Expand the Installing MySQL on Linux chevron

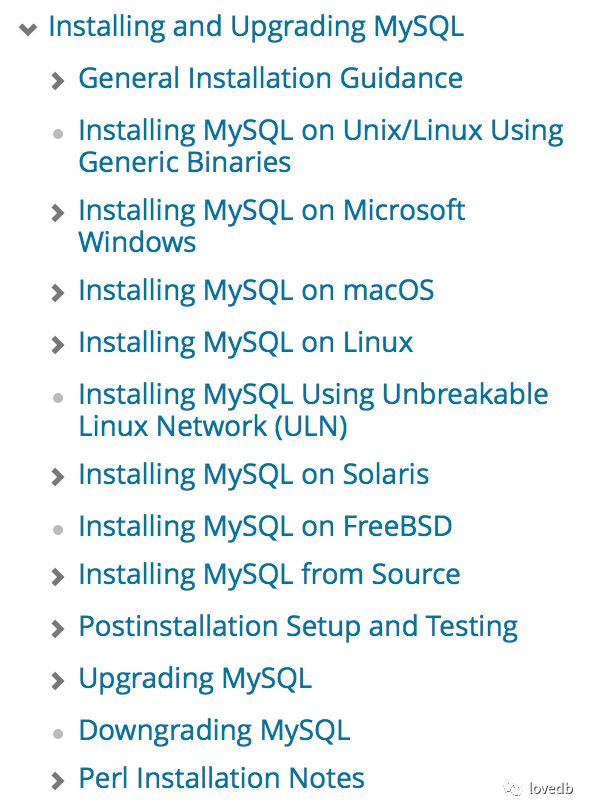tap(58, 345)
